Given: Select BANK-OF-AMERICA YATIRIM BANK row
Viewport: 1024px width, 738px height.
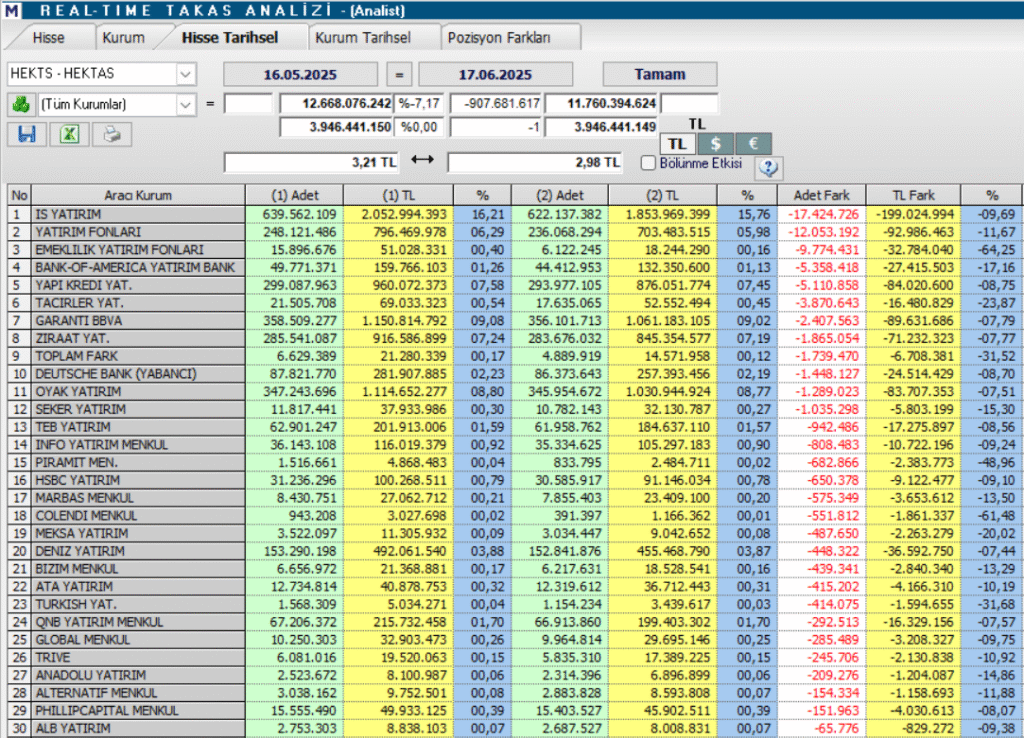Looking at the screenshot, I should coord(515,267).
